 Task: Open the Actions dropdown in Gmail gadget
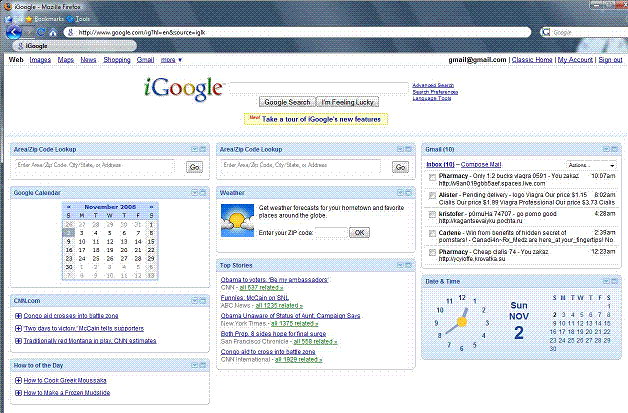click(x=591, y=165)
